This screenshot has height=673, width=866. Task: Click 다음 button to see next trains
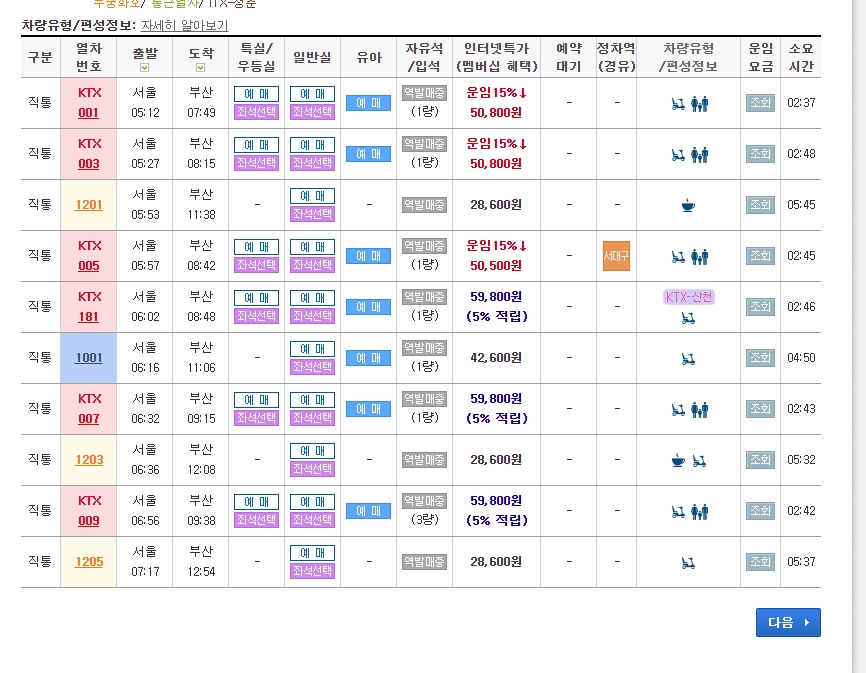(788, 622)
